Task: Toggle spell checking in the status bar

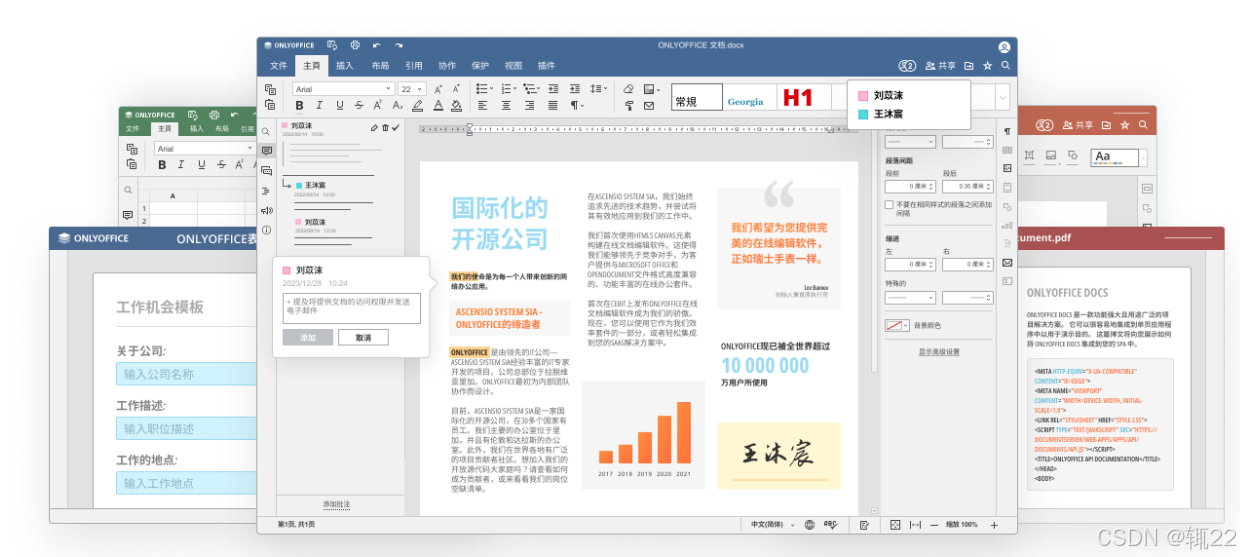Action: click(x=830, y=525)
